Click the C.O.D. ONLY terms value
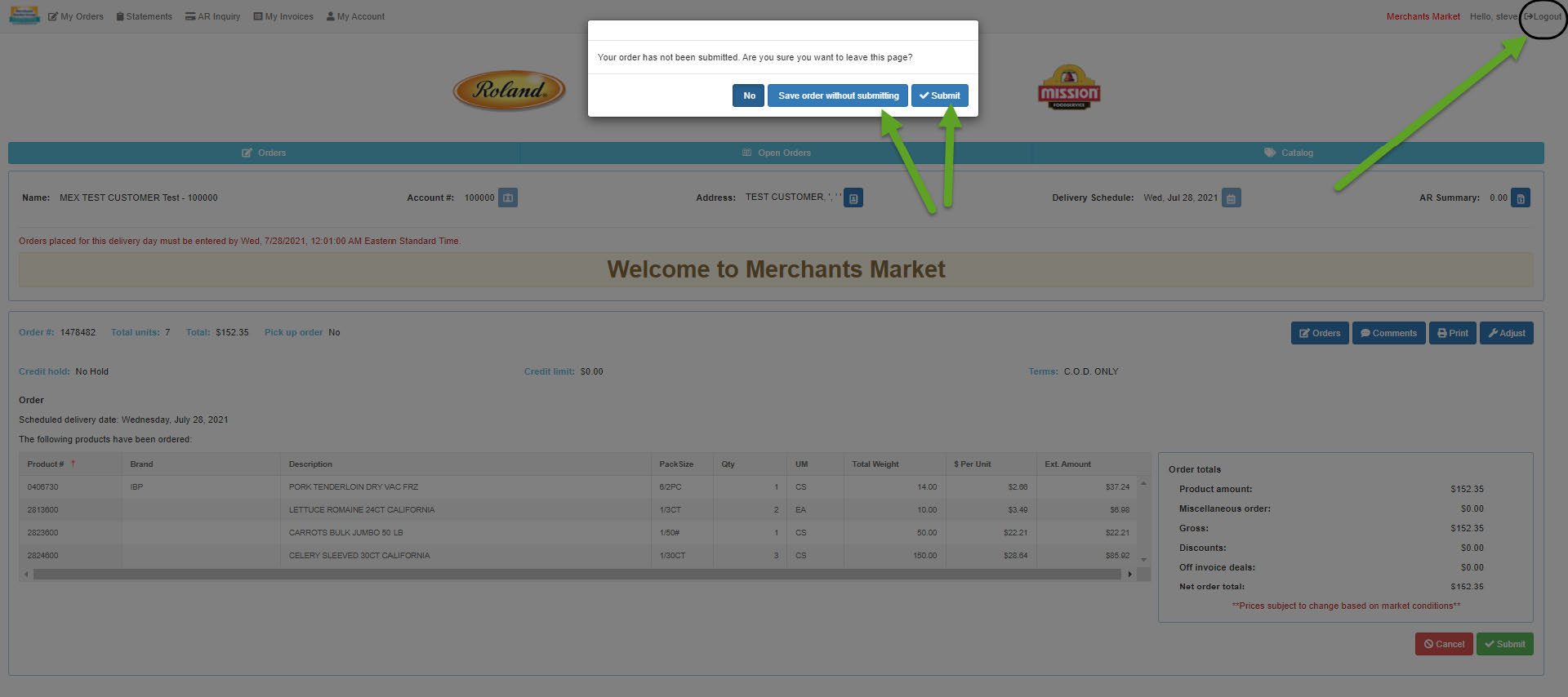 click(x=1091, y=371)
